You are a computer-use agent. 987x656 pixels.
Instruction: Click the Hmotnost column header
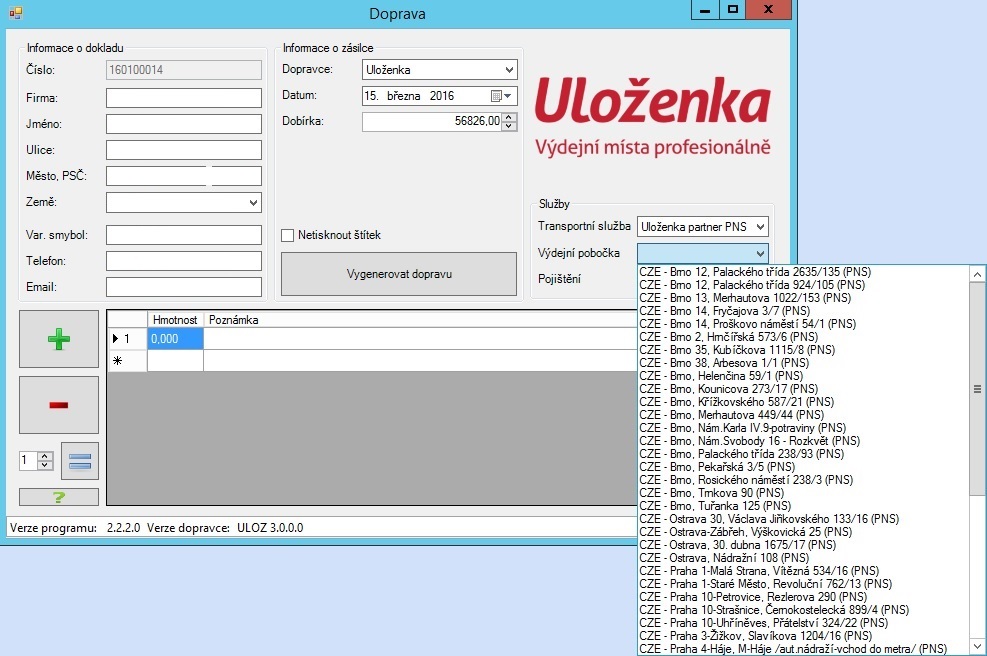pos(175,320)
